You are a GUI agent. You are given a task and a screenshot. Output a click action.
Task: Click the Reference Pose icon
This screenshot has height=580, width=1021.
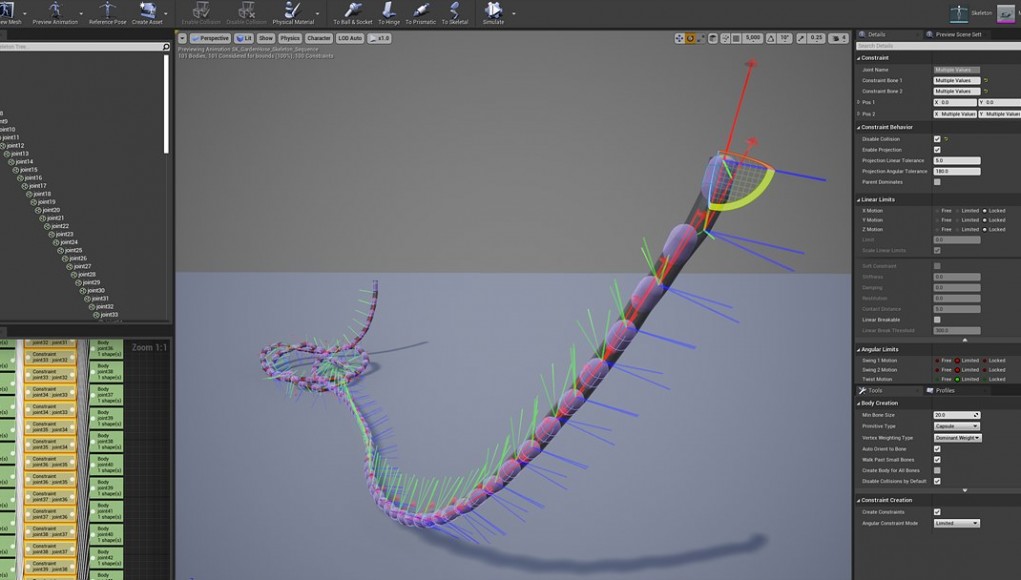point(107,12)
